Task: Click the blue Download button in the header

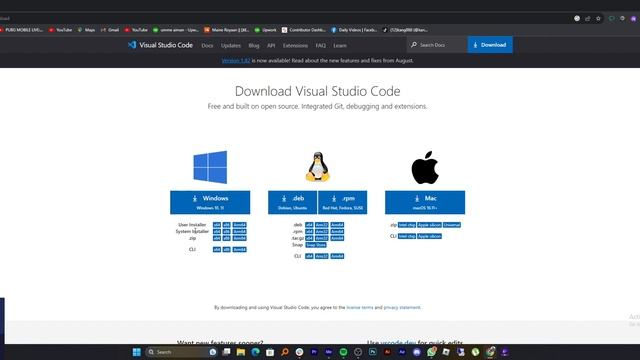Action: click(x=490, y=45)
